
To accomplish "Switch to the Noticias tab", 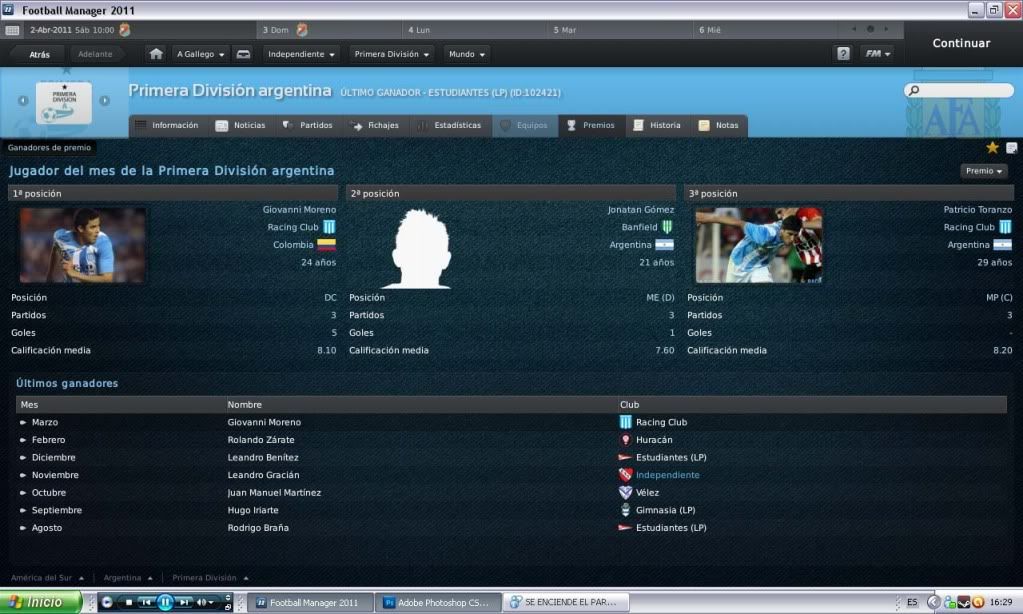I will [241, 125].
